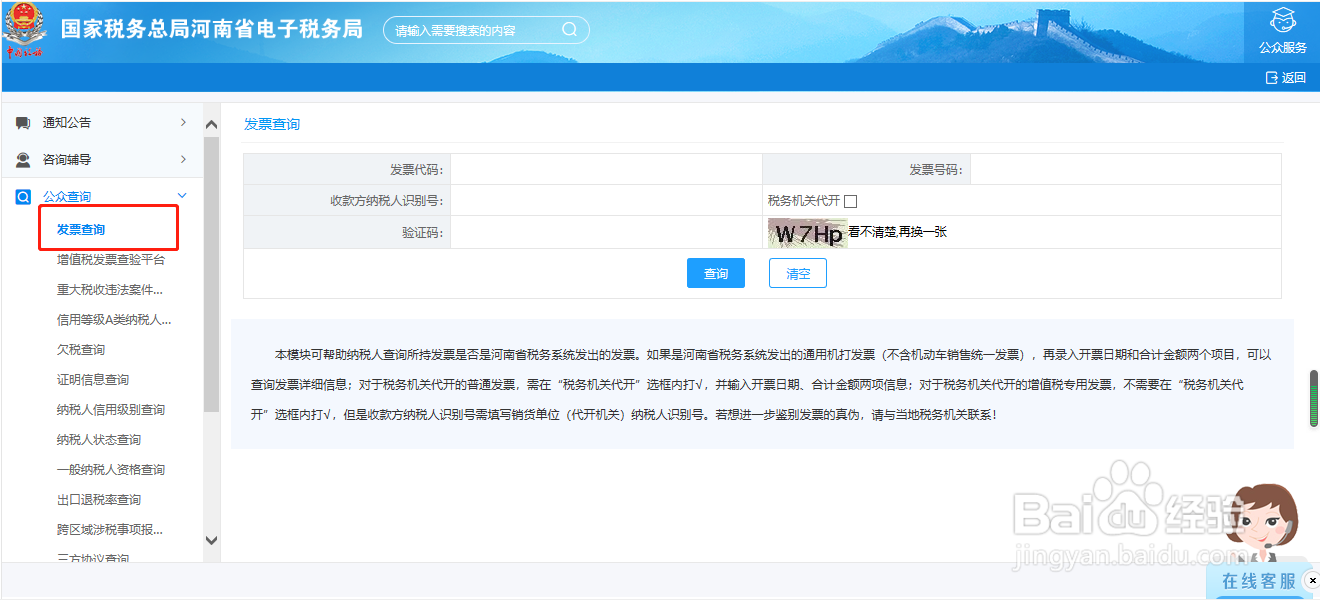This screenshot has width=1320, height=601.
Task: Click the search magnifier icon
Action: click(x=570, y=30)
